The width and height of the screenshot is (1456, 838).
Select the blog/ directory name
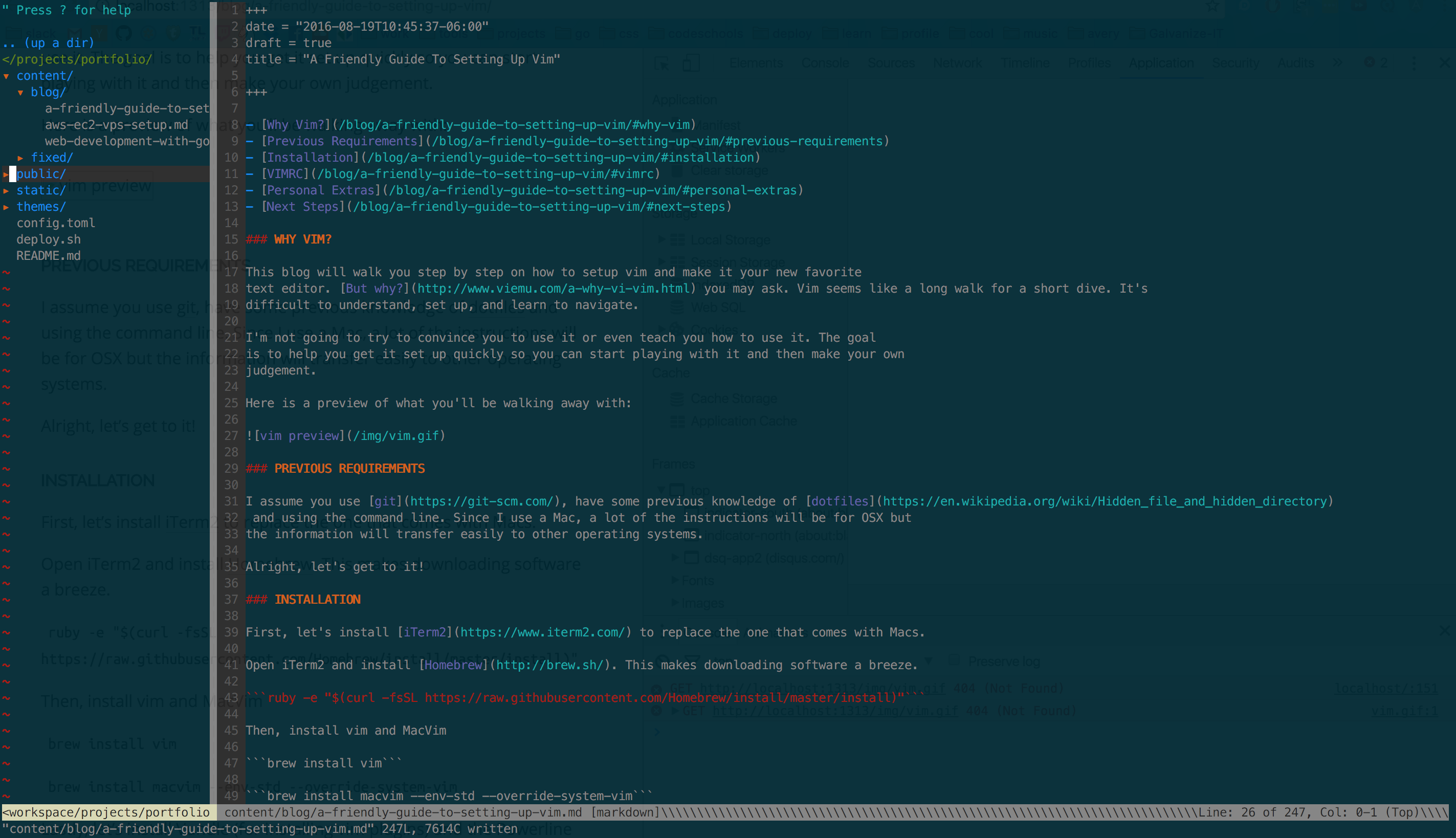click(48, 92)
